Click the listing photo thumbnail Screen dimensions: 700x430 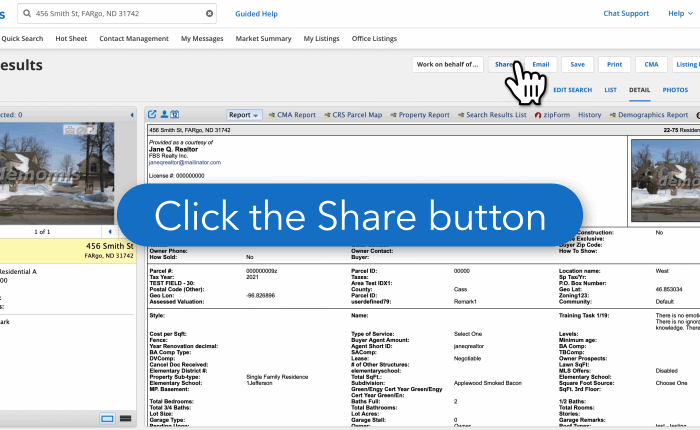[x=664, y=165]
